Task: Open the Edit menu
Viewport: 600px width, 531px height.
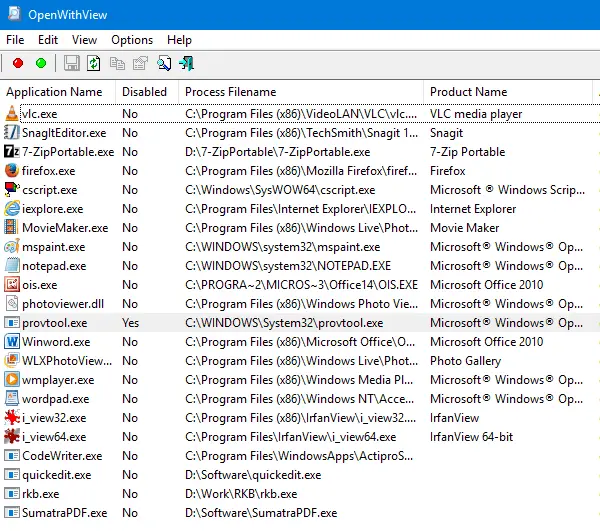Action: click(x=48, y=40)
